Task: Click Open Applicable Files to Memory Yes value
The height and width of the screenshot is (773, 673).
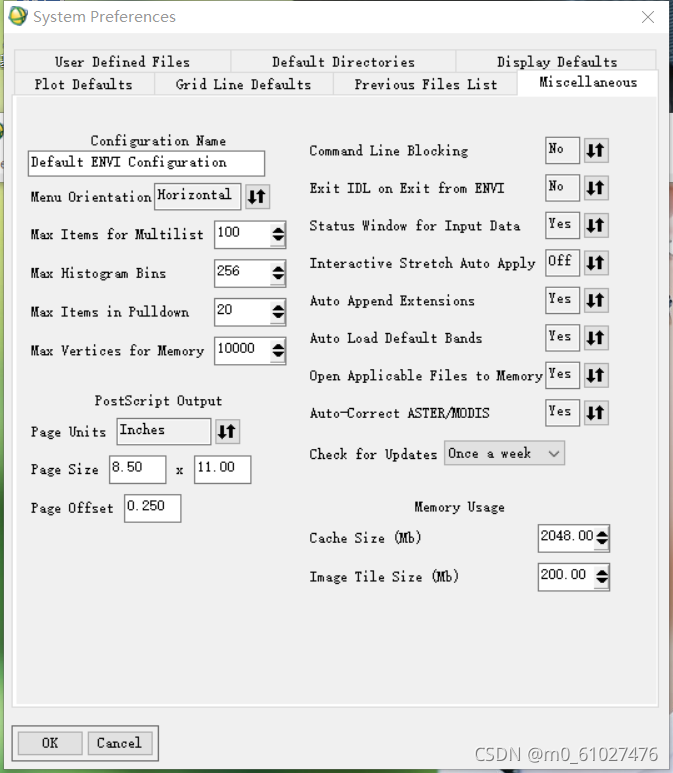Action: (x=563, y=375)
